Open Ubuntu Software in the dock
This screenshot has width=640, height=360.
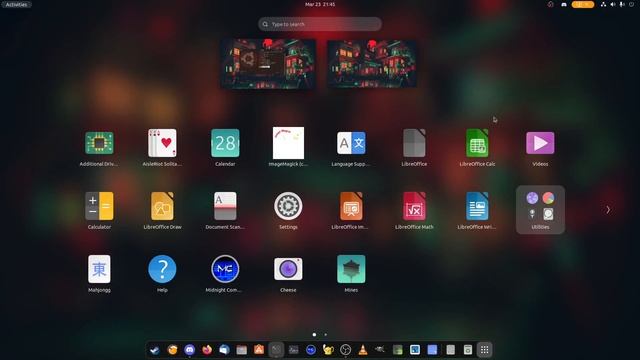click(259, 350)
